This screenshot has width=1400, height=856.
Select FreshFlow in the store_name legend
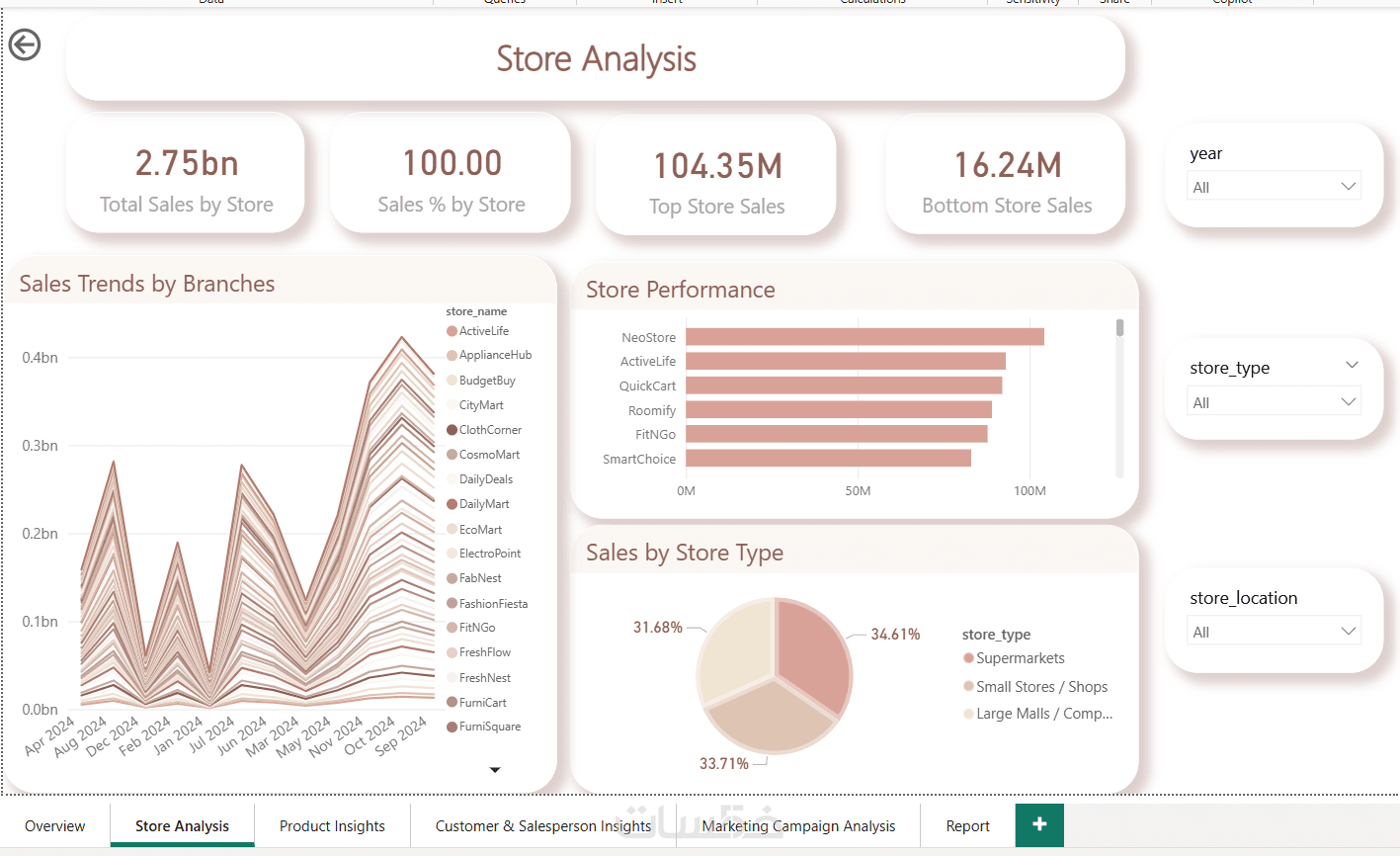coord(485,652)
